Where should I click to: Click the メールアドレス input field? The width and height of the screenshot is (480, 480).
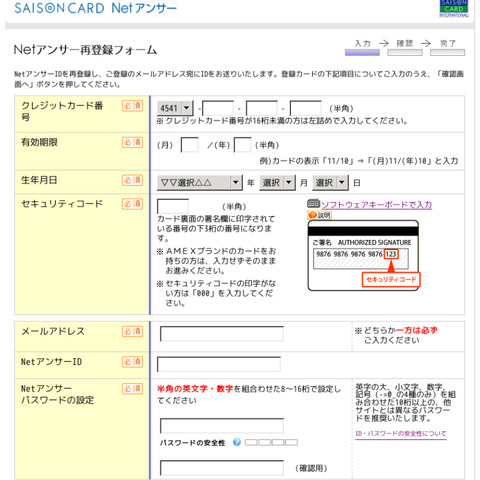(x=222, y=334)
